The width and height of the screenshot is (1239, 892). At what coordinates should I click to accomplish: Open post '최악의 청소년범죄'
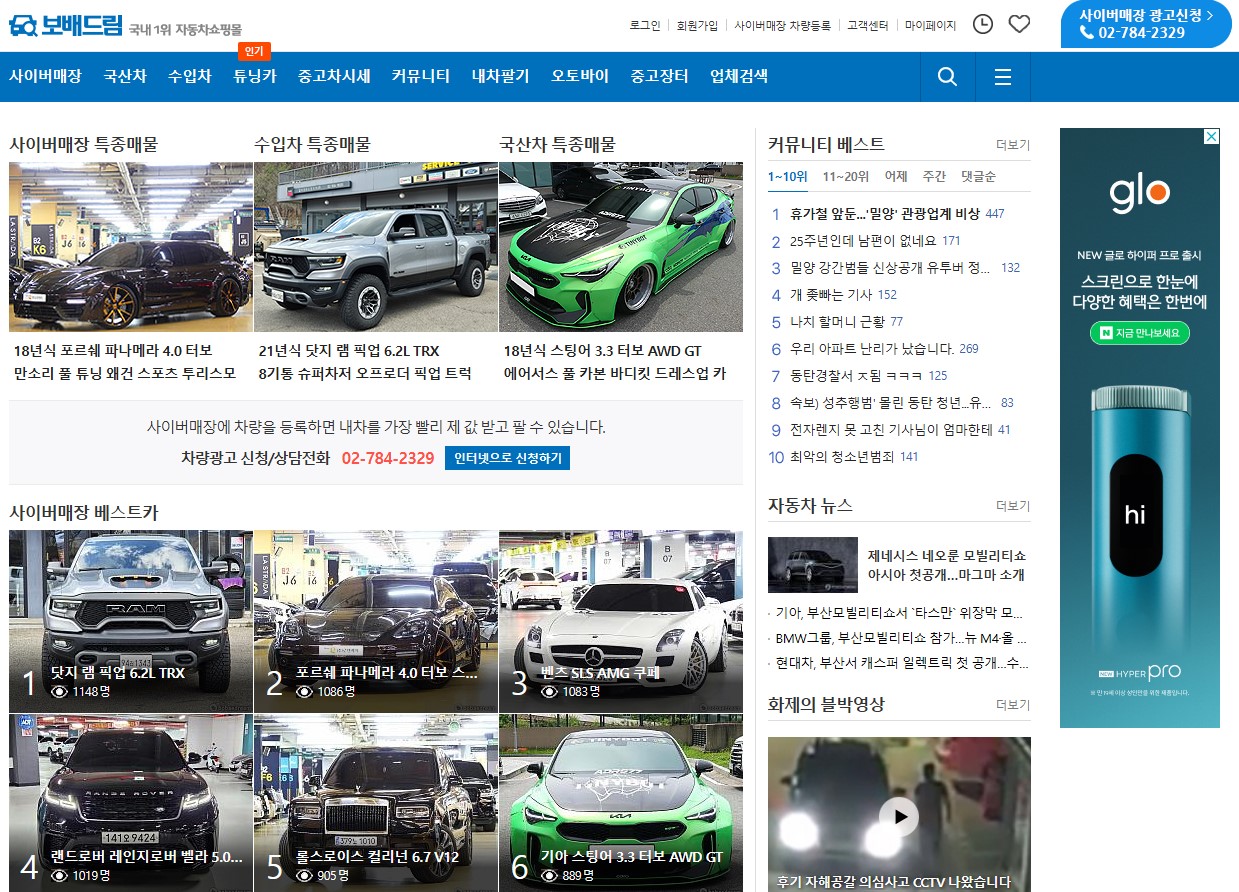(x=843, y=457)
